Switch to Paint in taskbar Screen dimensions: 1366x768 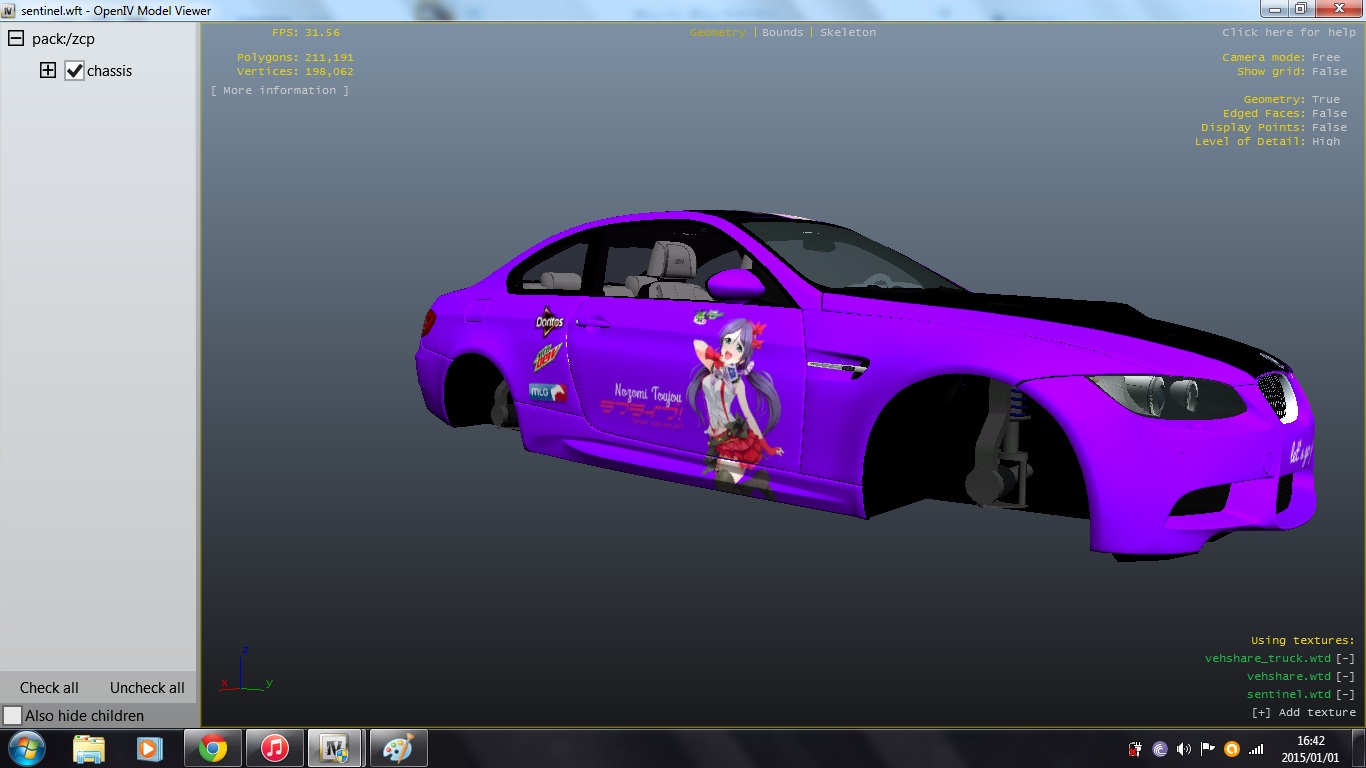coord(399,747)
